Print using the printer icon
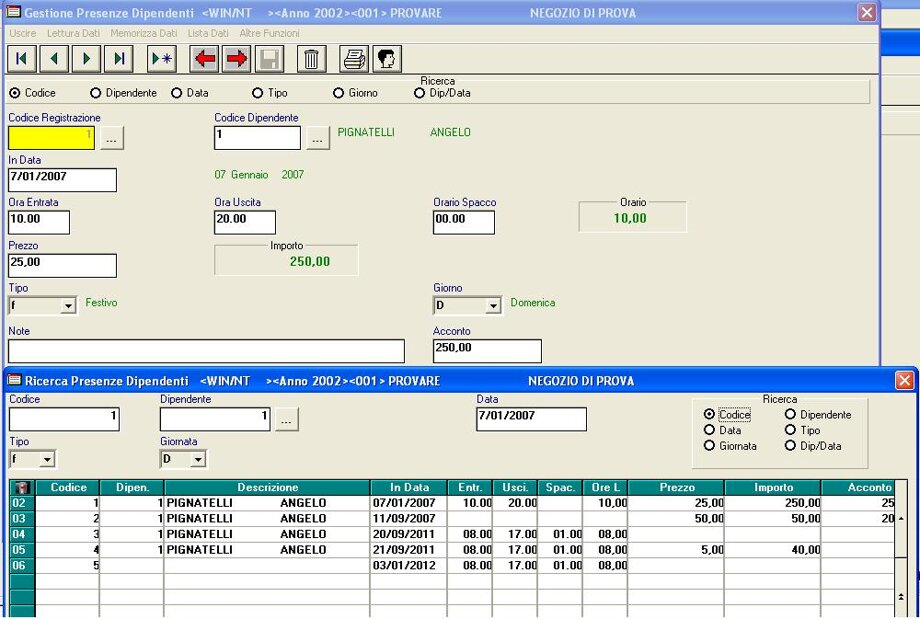Viewport: 920px width, 619px height. [x=354, y=59]
